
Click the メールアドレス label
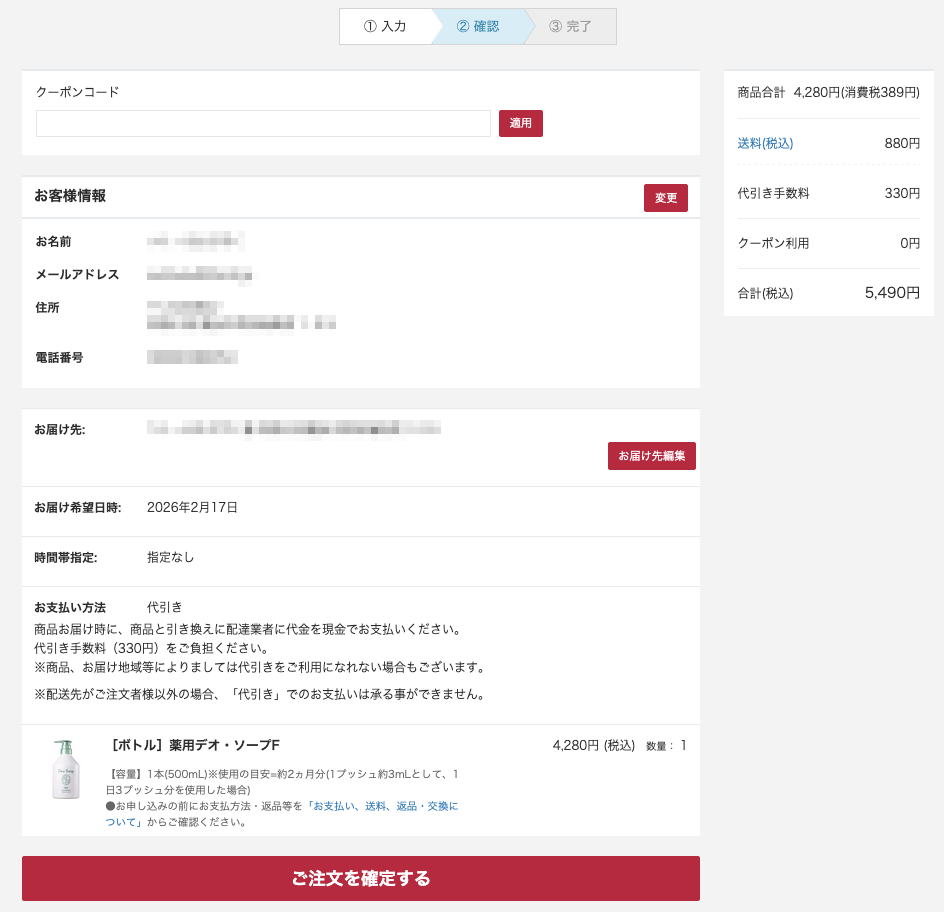pos(77,275)
